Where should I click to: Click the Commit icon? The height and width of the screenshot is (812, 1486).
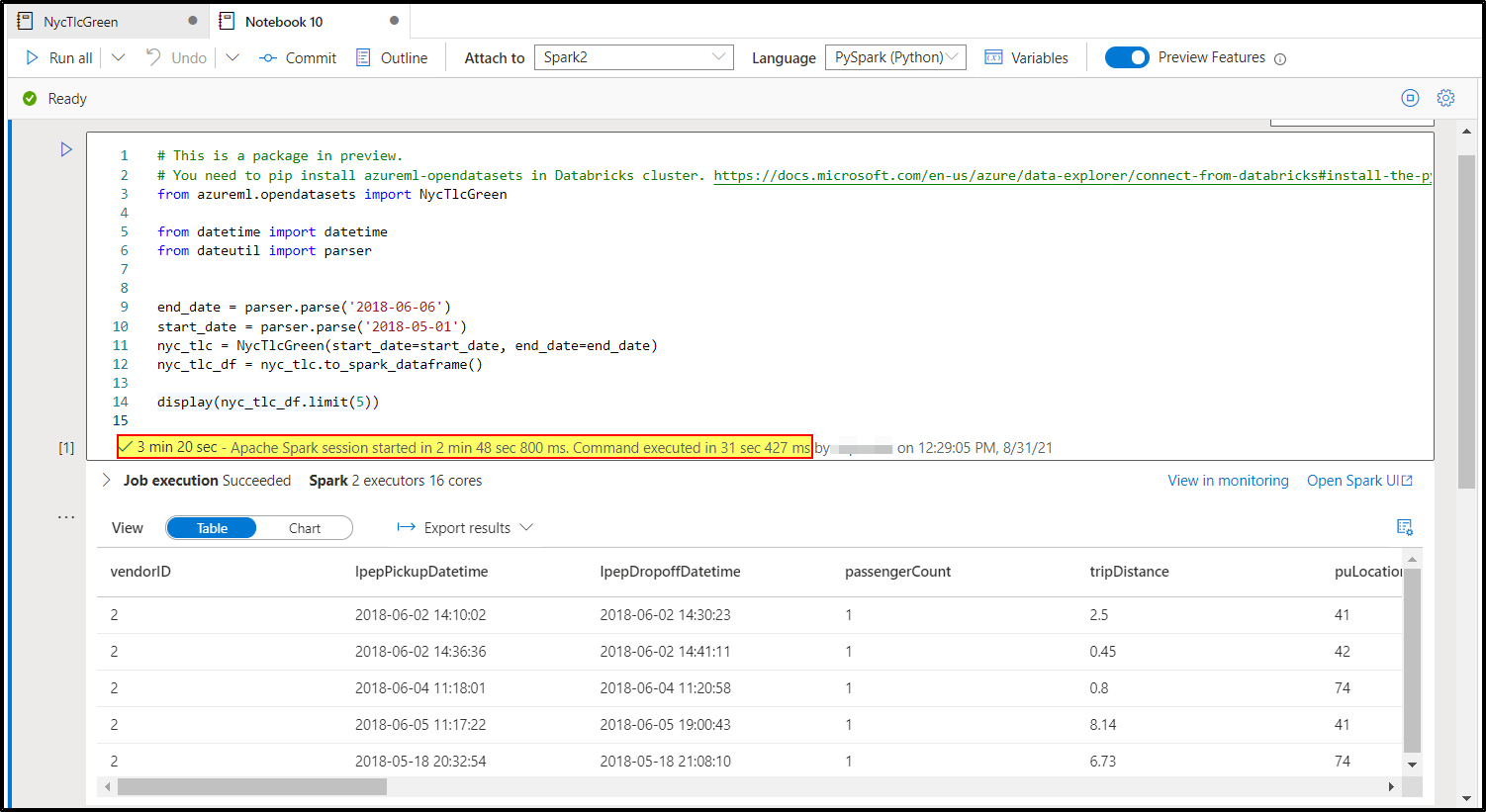pos(267,58)
